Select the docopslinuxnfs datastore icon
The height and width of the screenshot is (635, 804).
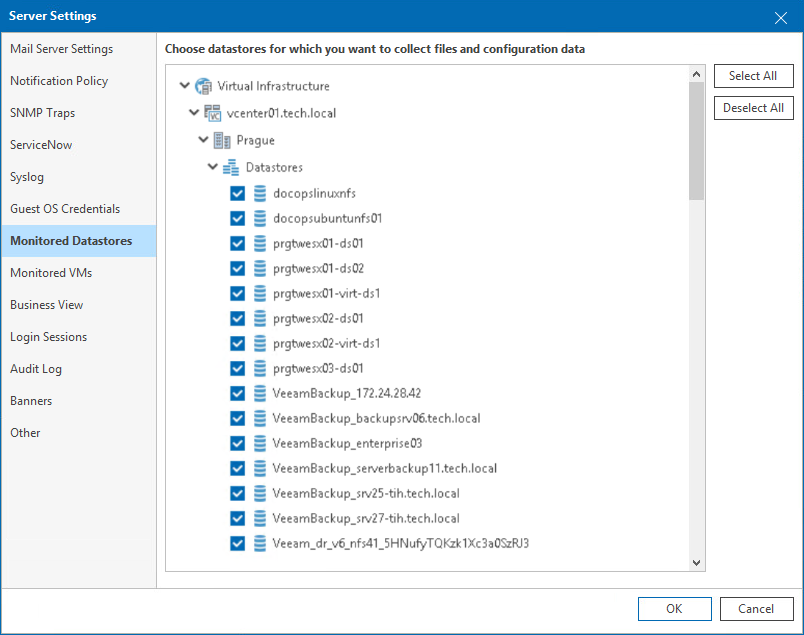pyautogui.click(x=261, y=192)
